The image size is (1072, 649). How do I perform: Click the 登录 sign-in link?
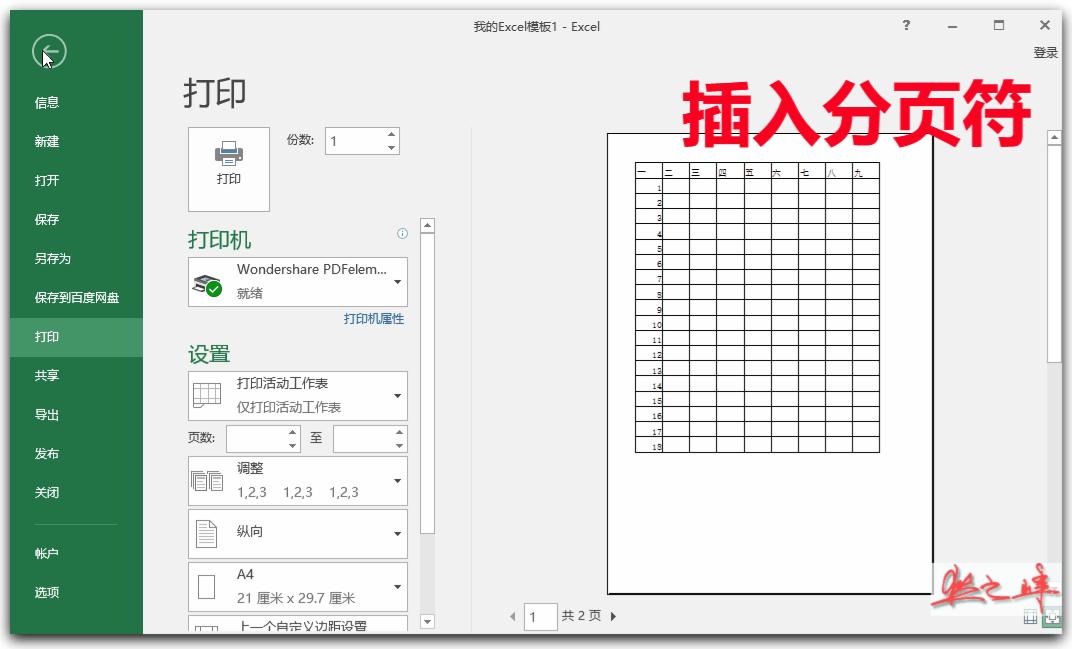pyautogui.click(x=1046, y=52)
